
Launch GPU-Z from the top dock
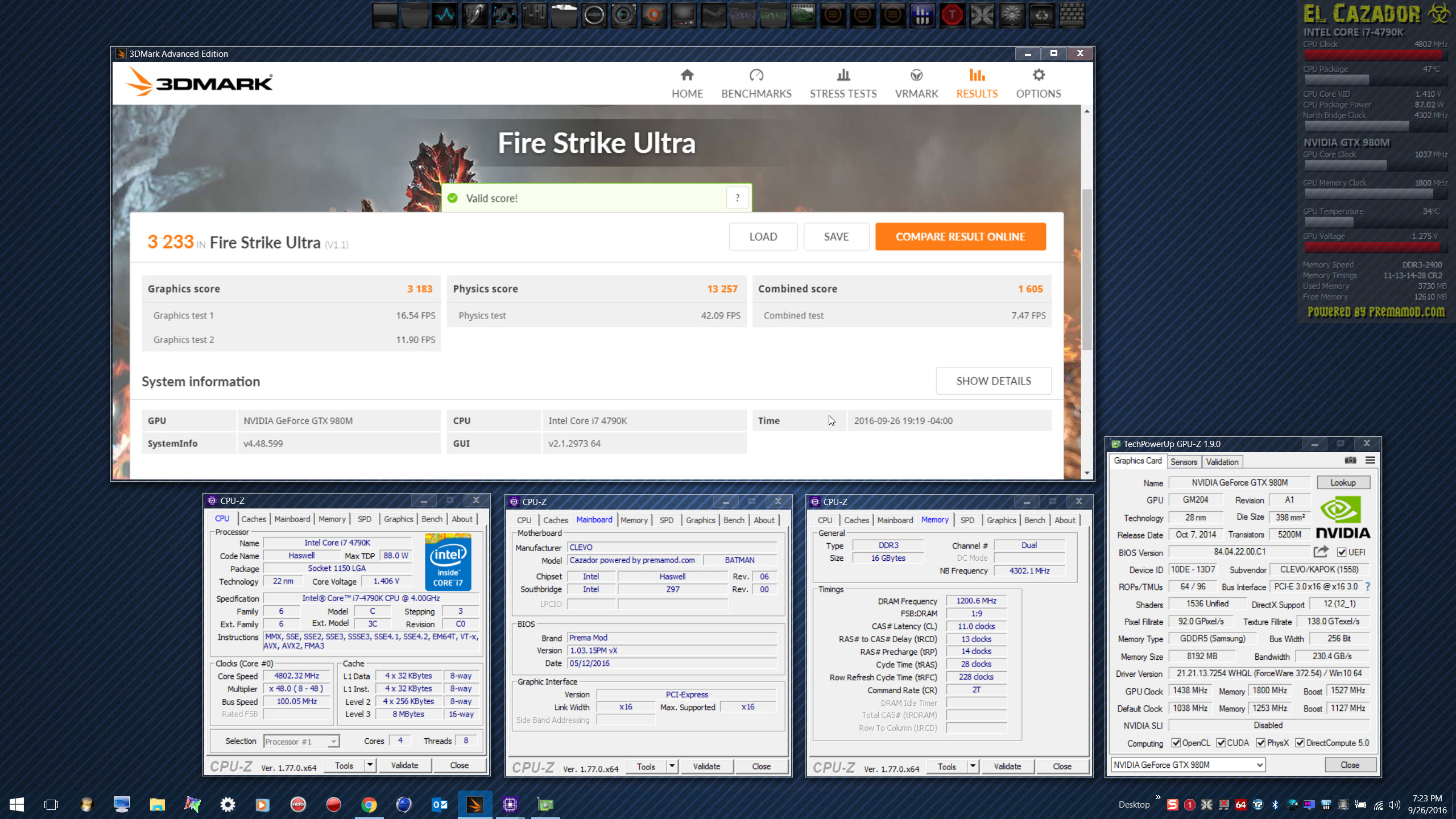[x=773, y=15]
